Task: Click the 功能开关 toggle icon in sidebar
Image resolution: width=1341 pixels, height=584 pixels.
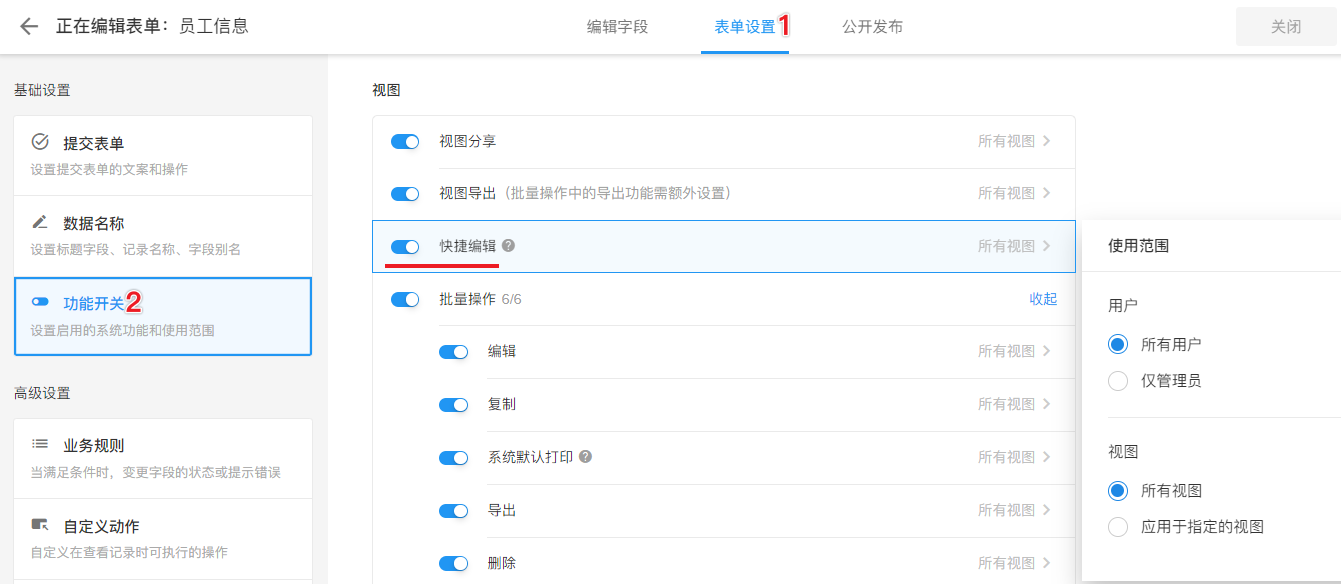Action: (x=40, y=302)
